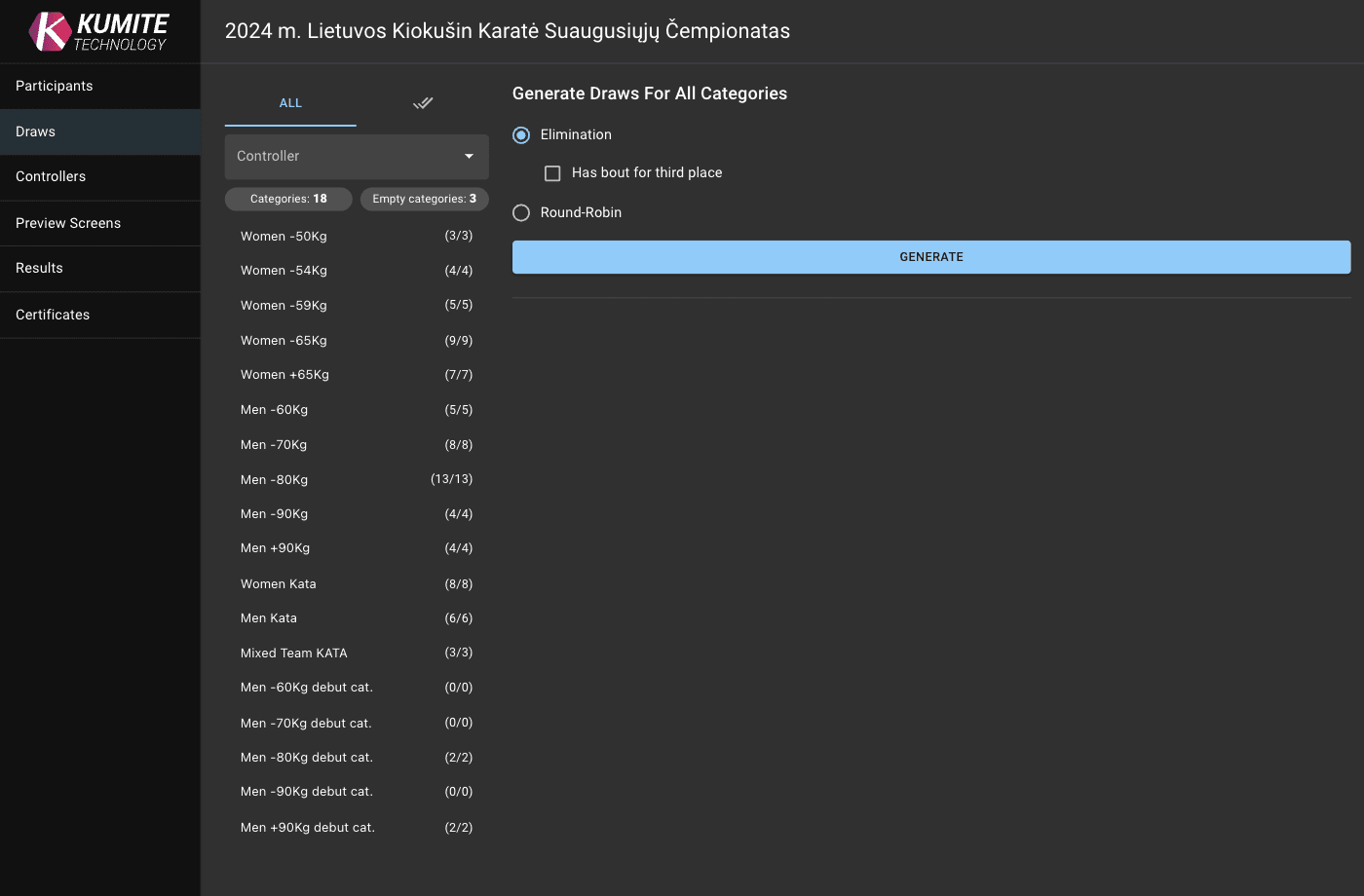The image size is (1364, 896).
Task: Select the Women -50Kg category
Action: coord(284,237)
